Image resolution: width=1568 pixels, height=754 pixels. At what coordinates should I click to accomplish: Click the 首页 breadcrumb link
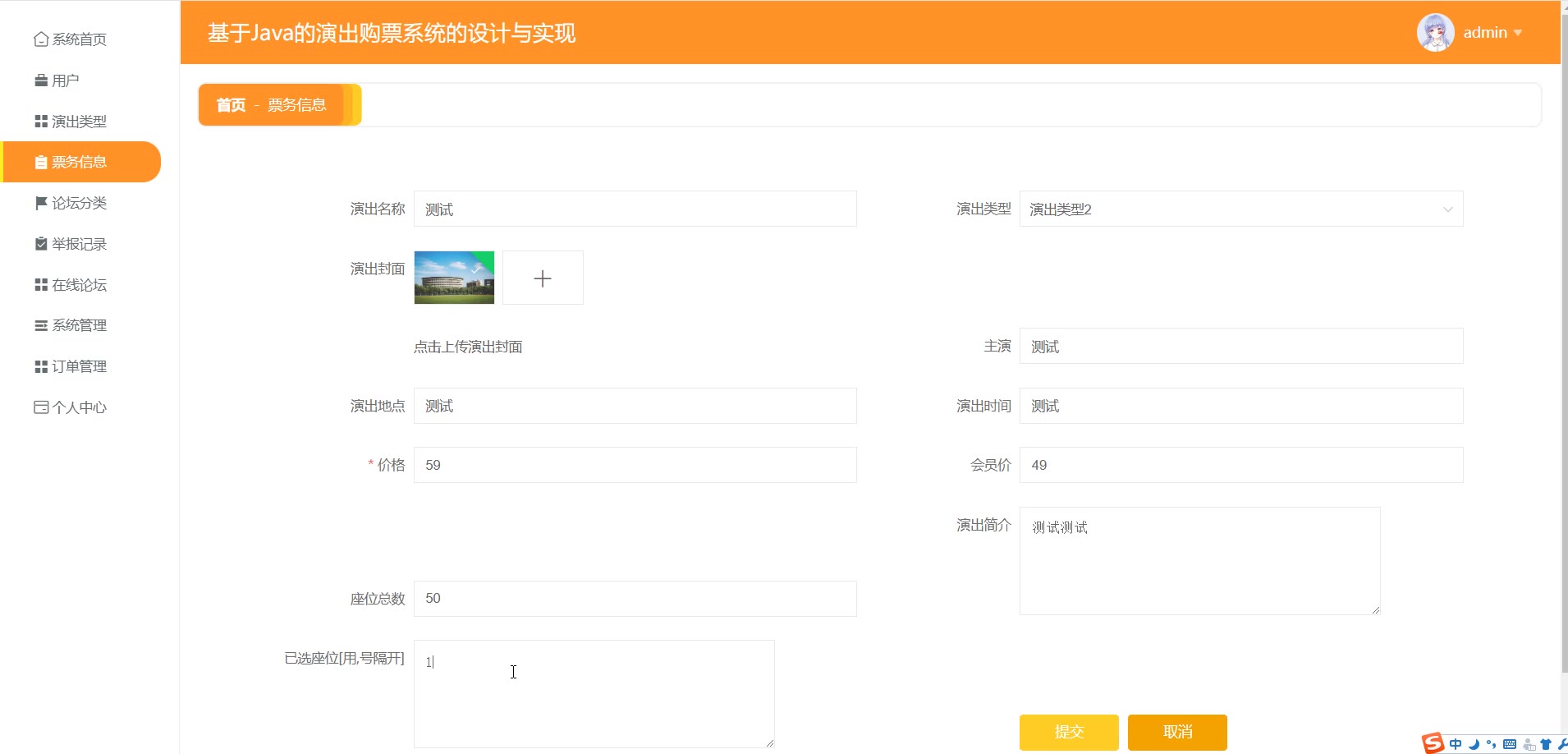[x=231, y=105]
